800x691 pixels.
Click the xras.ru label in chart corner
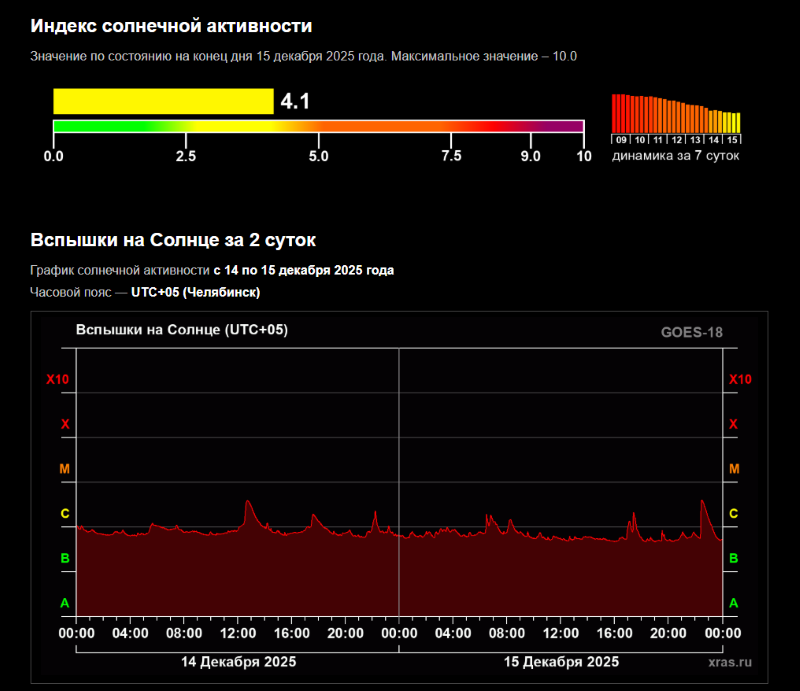click(x=730, y=662)
